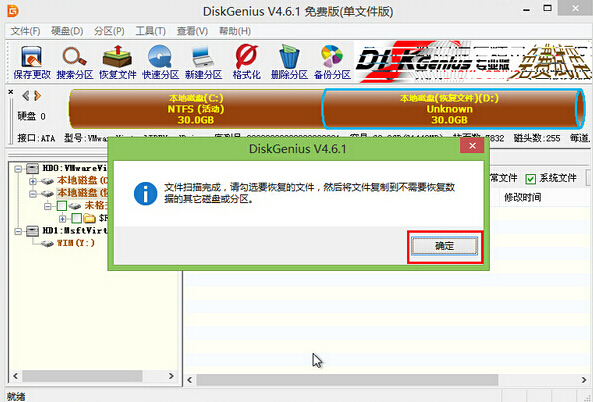Choose the 格式化 format icon

click(246, 62)
